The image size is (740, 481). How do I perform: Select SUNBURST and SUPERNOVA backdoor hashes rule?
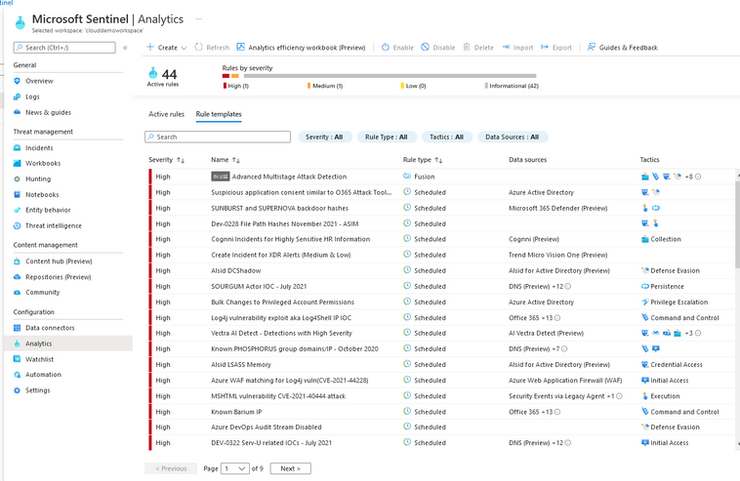pyautogui.click(x=280, y=208)
